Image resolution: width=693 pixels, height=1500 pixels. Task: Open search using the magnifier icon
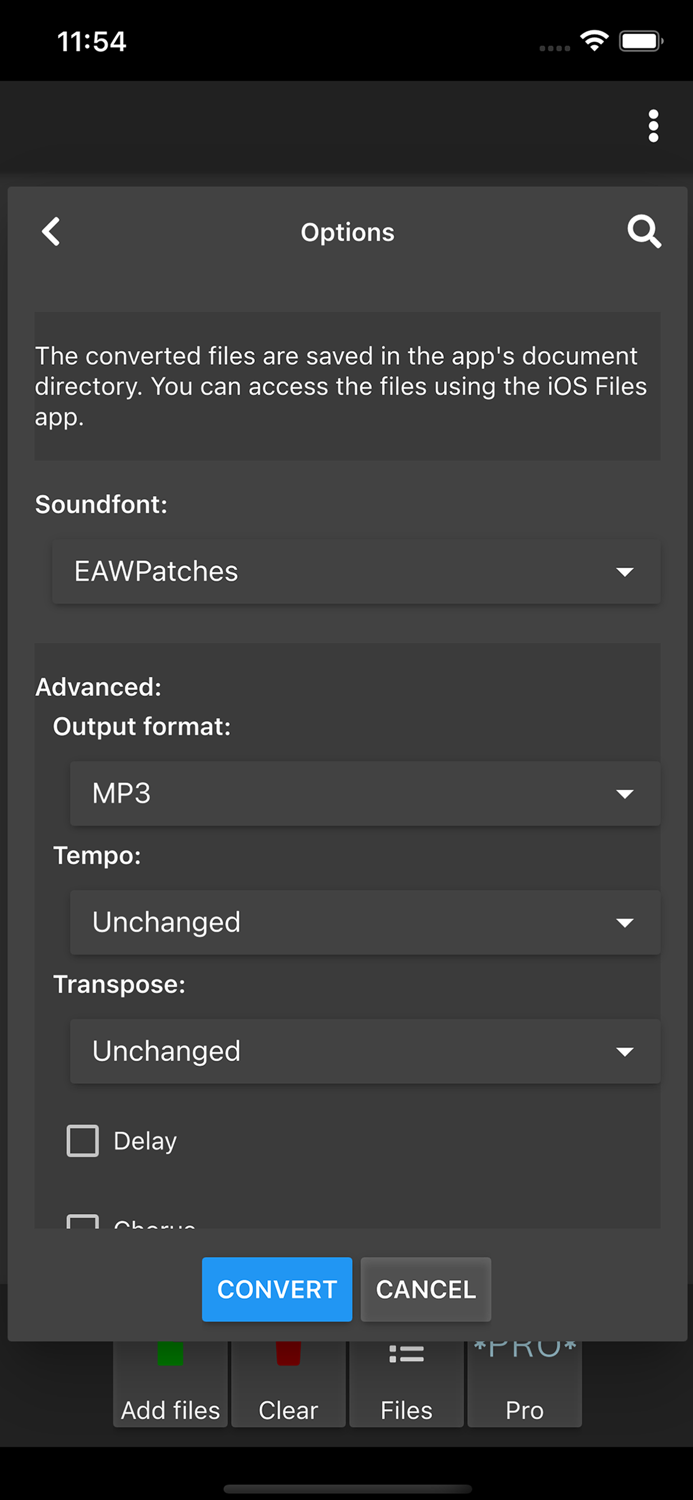click(x=644, y=231)
